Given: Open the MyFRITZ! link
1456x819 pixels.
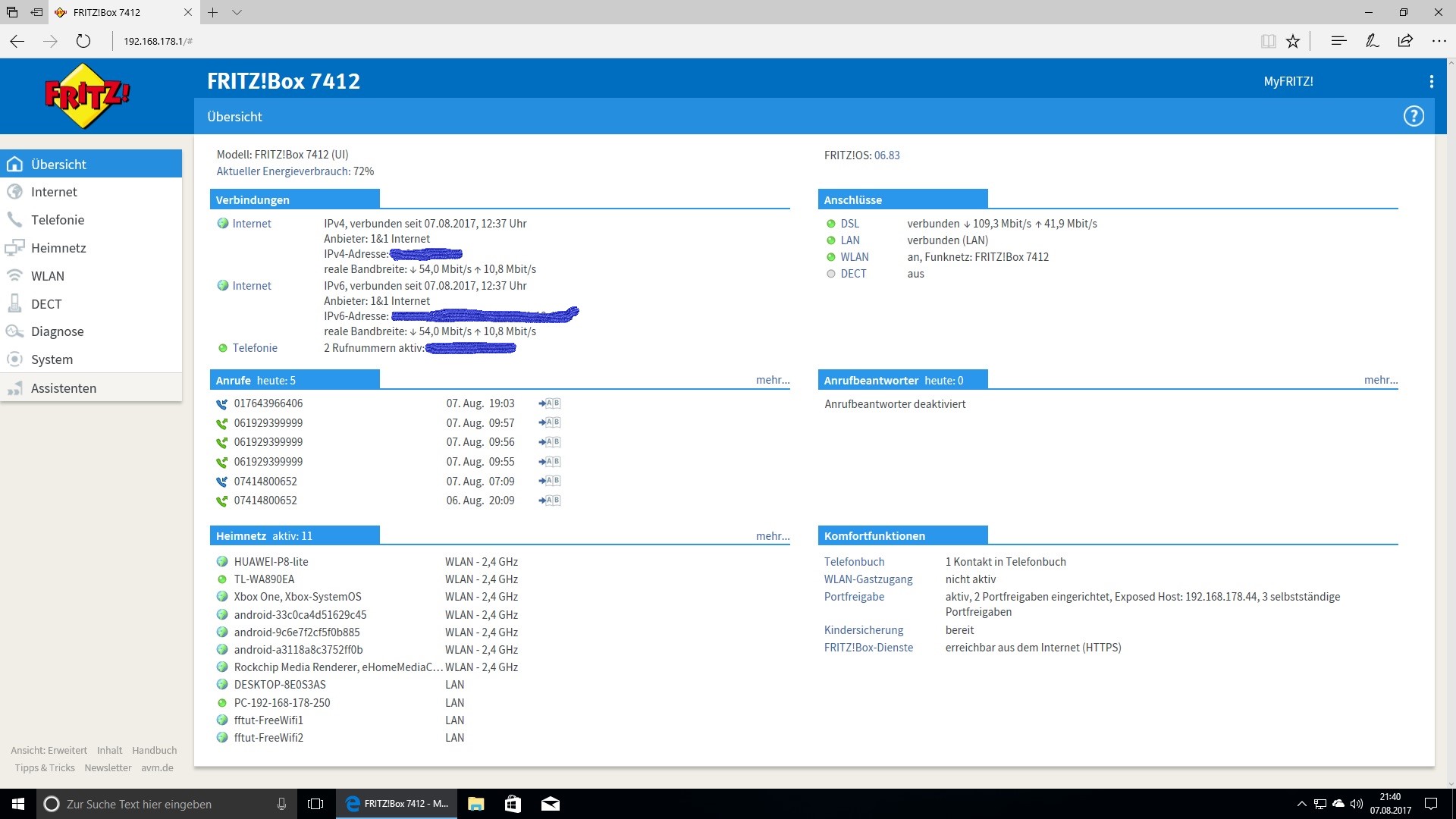Looking at the screenshot, I should tap(1288, 81).
